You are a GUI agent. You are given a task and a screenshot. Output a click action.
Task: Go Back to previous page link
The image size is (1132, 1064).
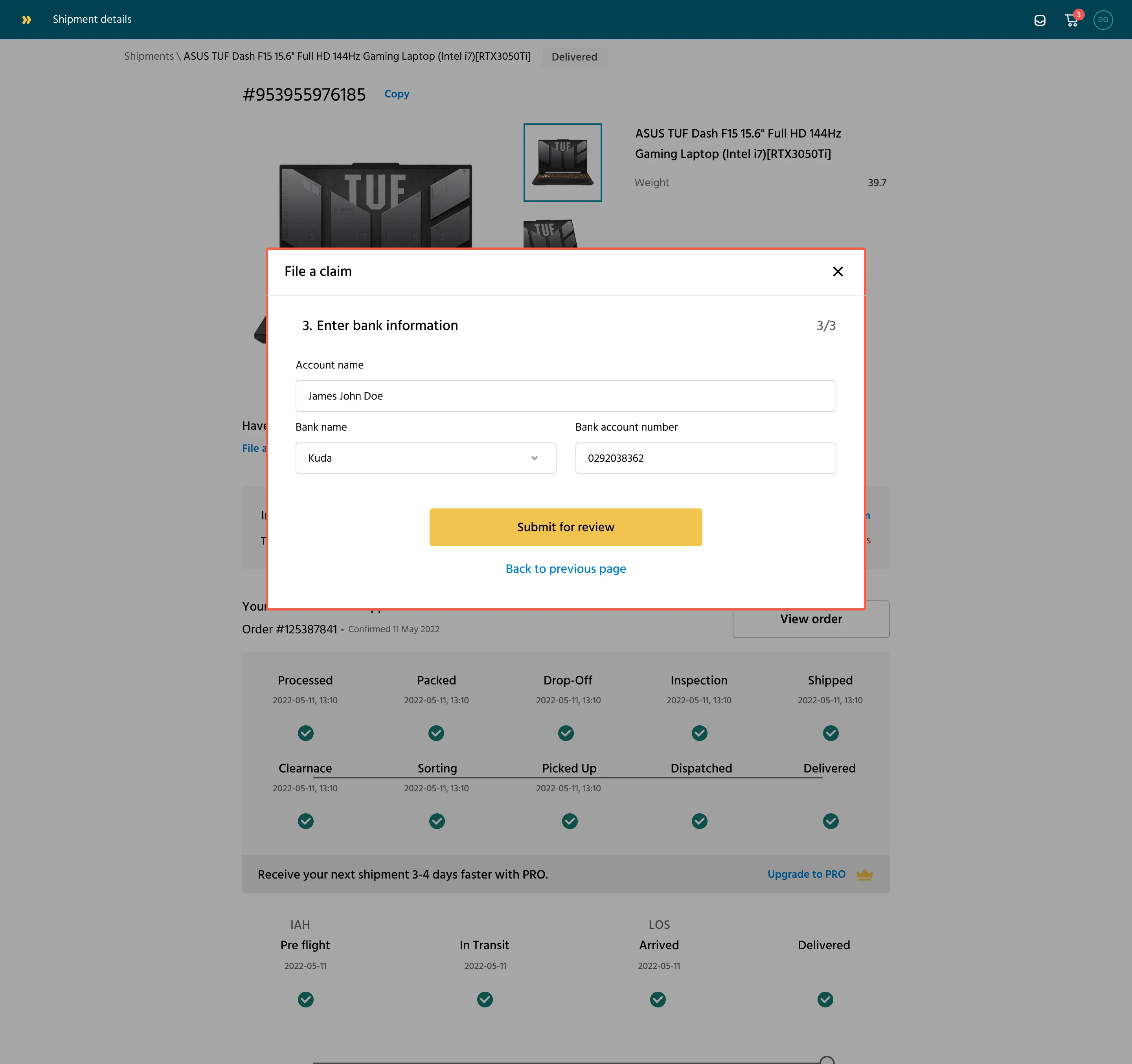pos(566,569)
